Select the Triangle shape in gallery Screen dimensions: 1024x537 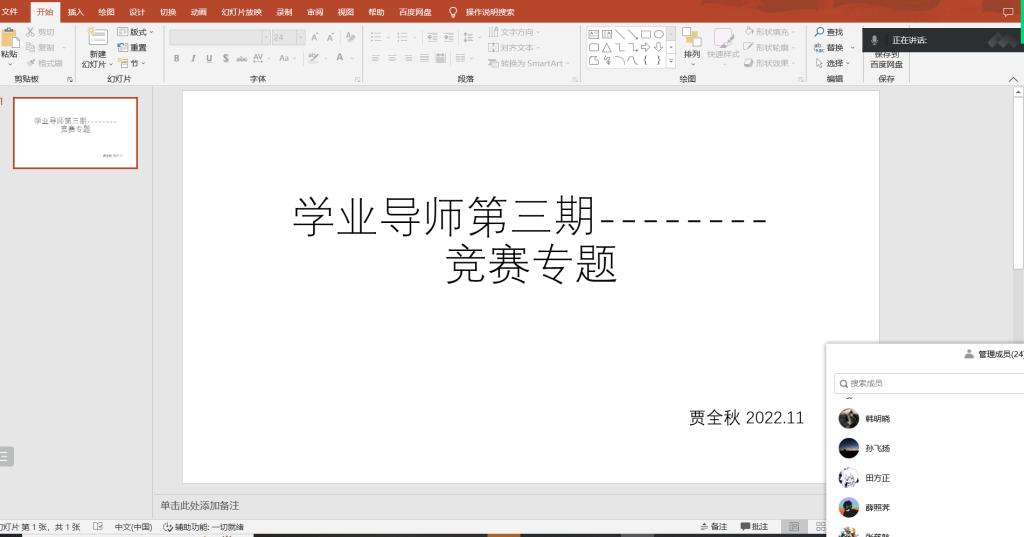point(607,47)
